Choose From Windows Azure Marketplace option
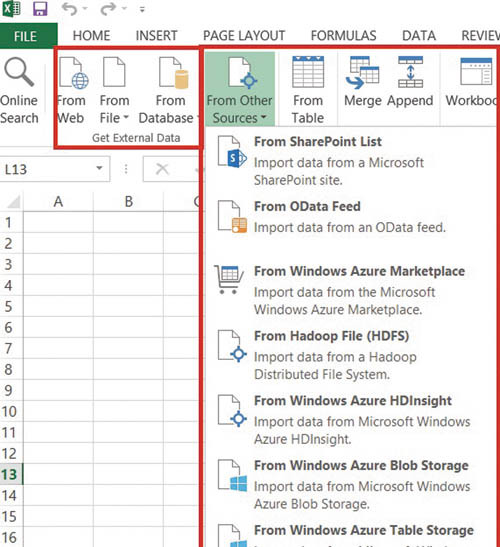Image resolution: width=500 pixels, height=547 pixels. [x=350, y=290]
